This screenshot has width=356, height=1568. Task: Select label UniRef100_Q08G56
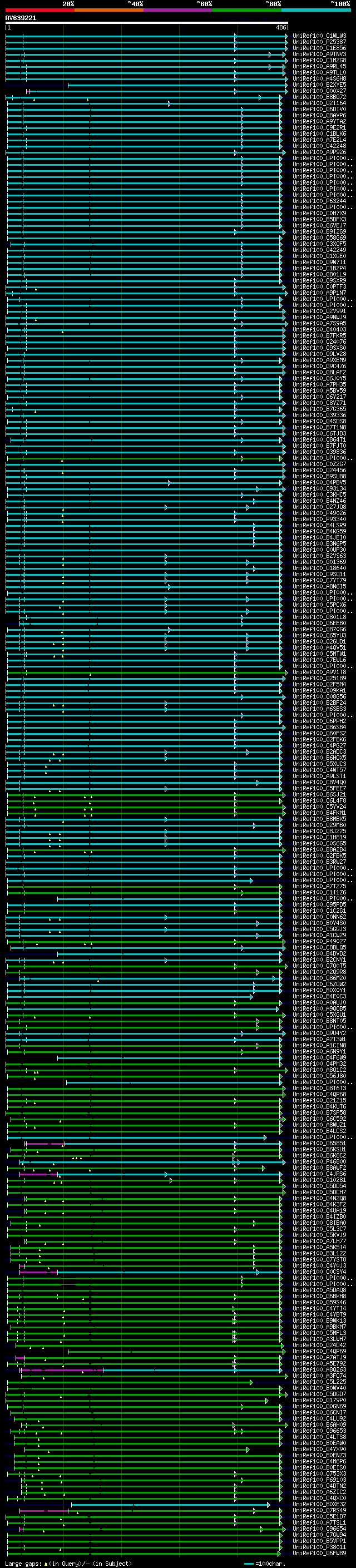319,697
